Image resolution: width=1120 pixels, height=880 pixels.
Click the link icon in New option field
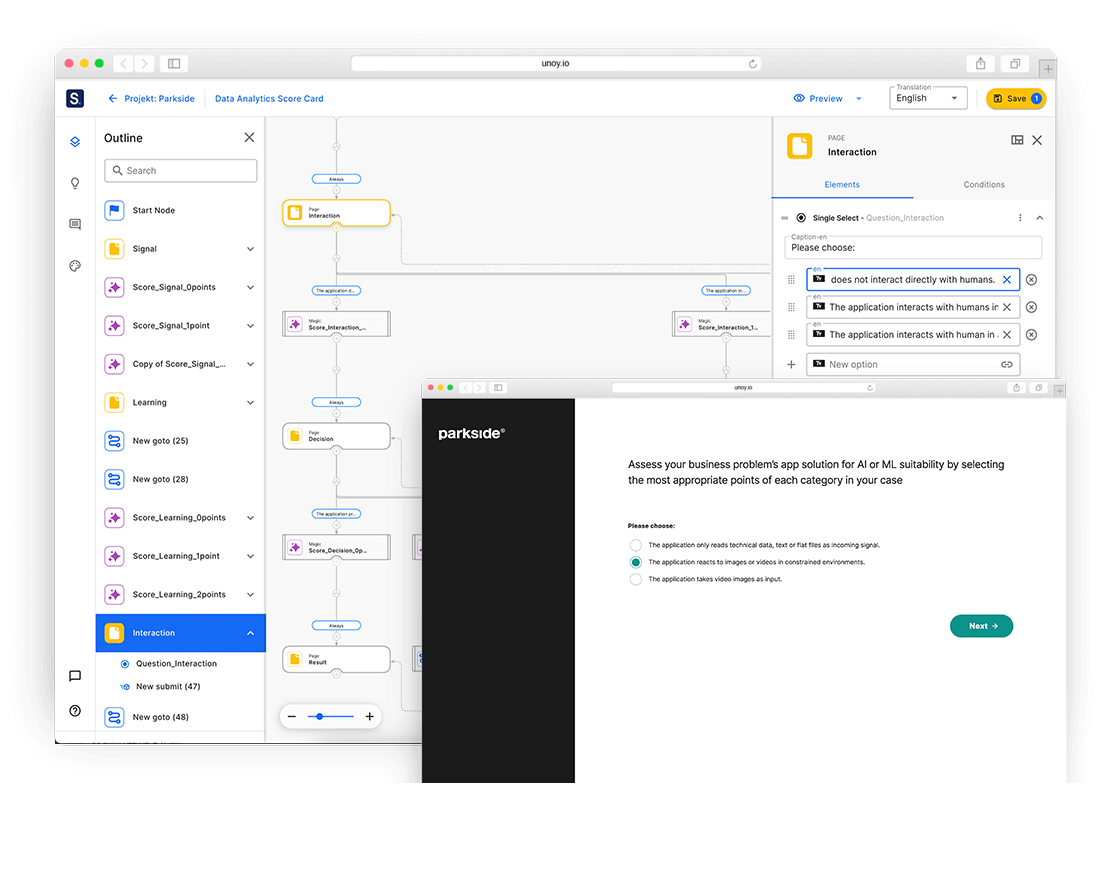coord(1006,365)
